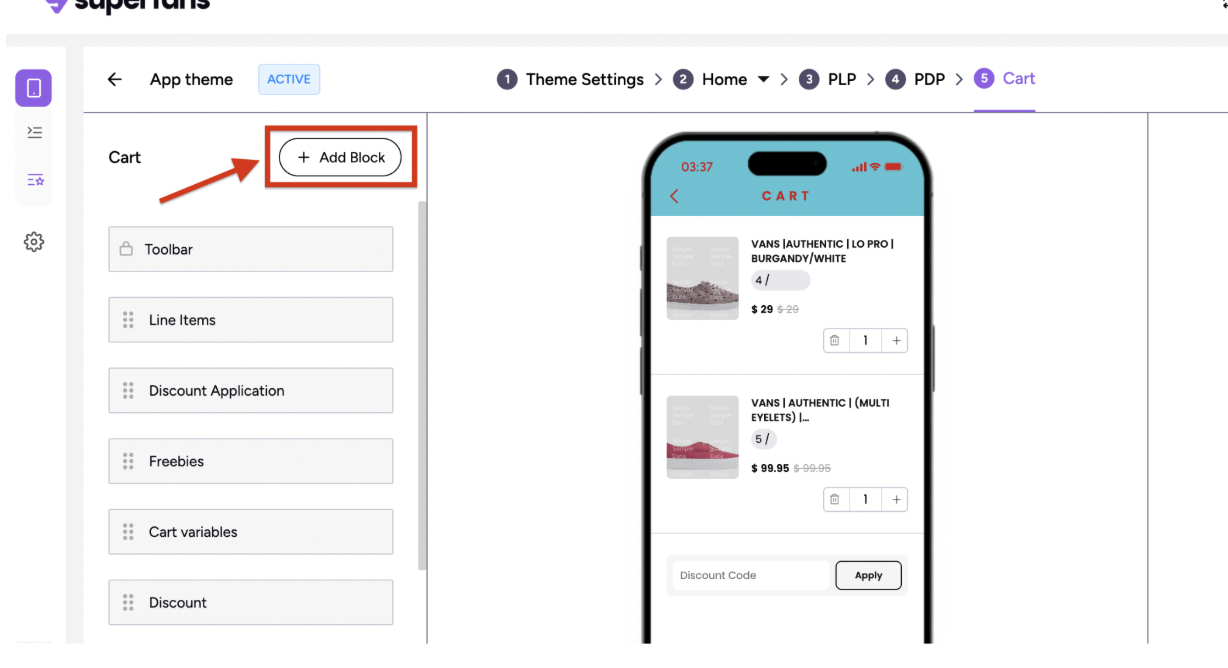Open the indented list icon in sidebar

click(x=34, y=132)
